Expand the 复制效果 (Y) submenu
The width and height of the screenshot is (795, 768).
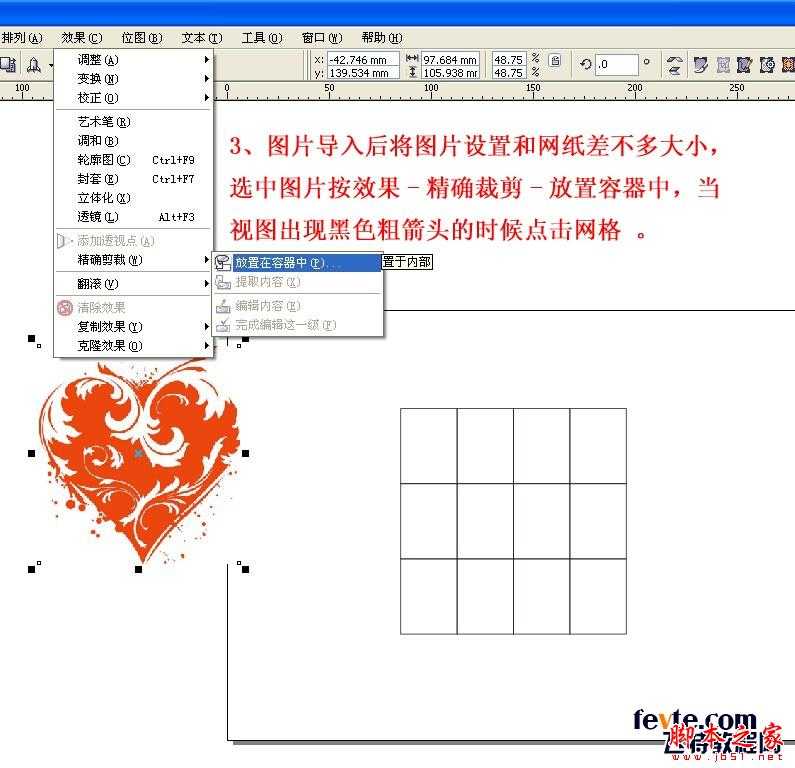[133, 326]
